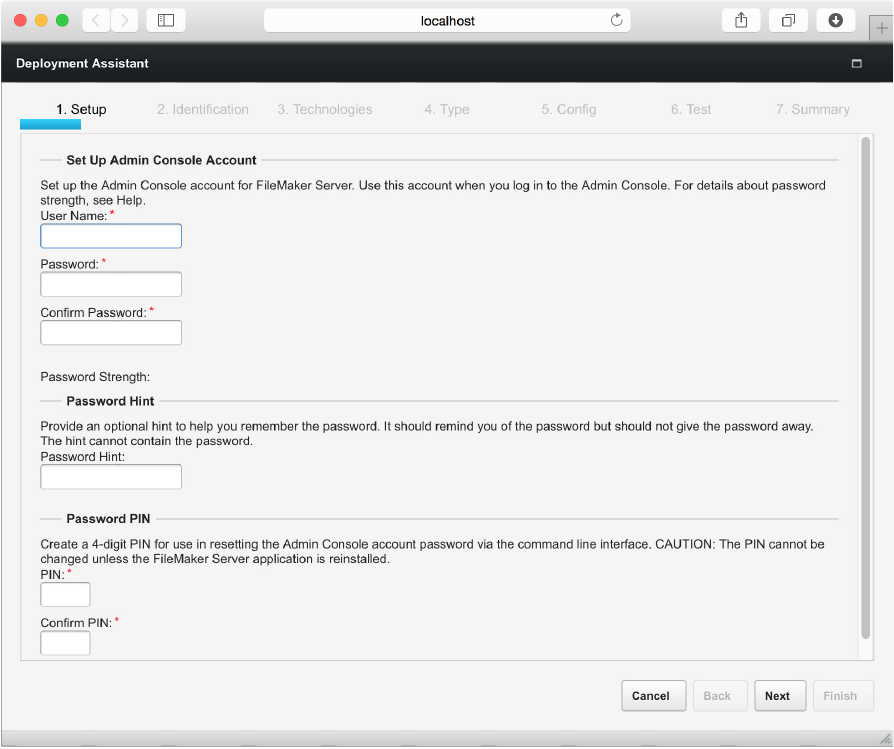Maximize the Deployment Assistant panel
The width and height of the screenshot is (894, 749).
(x=856, y=63)
